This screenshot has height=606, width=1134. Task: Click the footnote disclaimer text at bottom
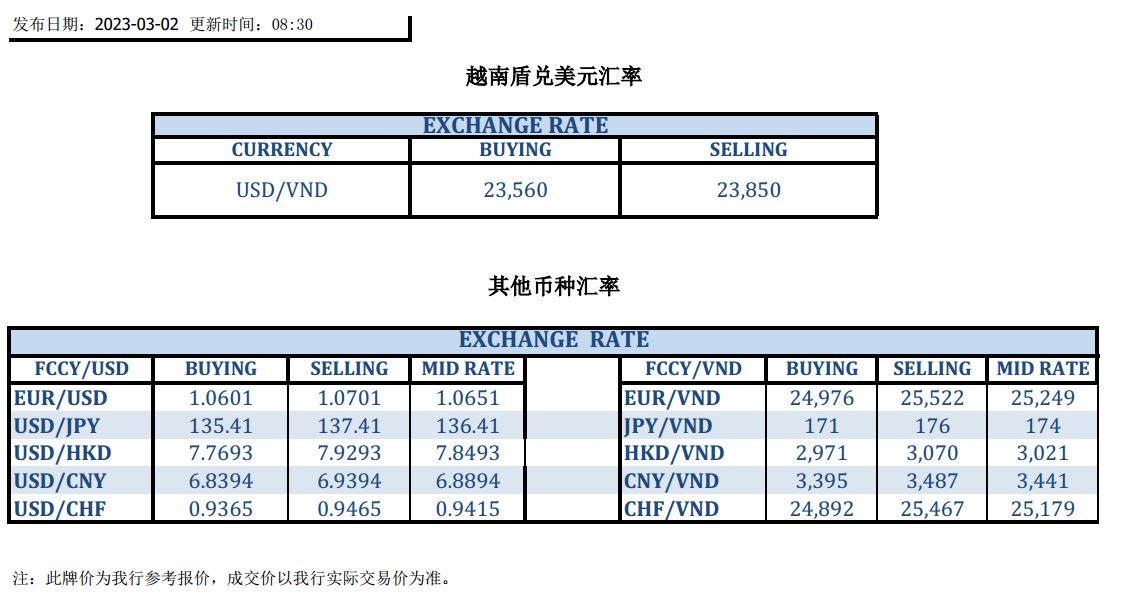point(232,578)
